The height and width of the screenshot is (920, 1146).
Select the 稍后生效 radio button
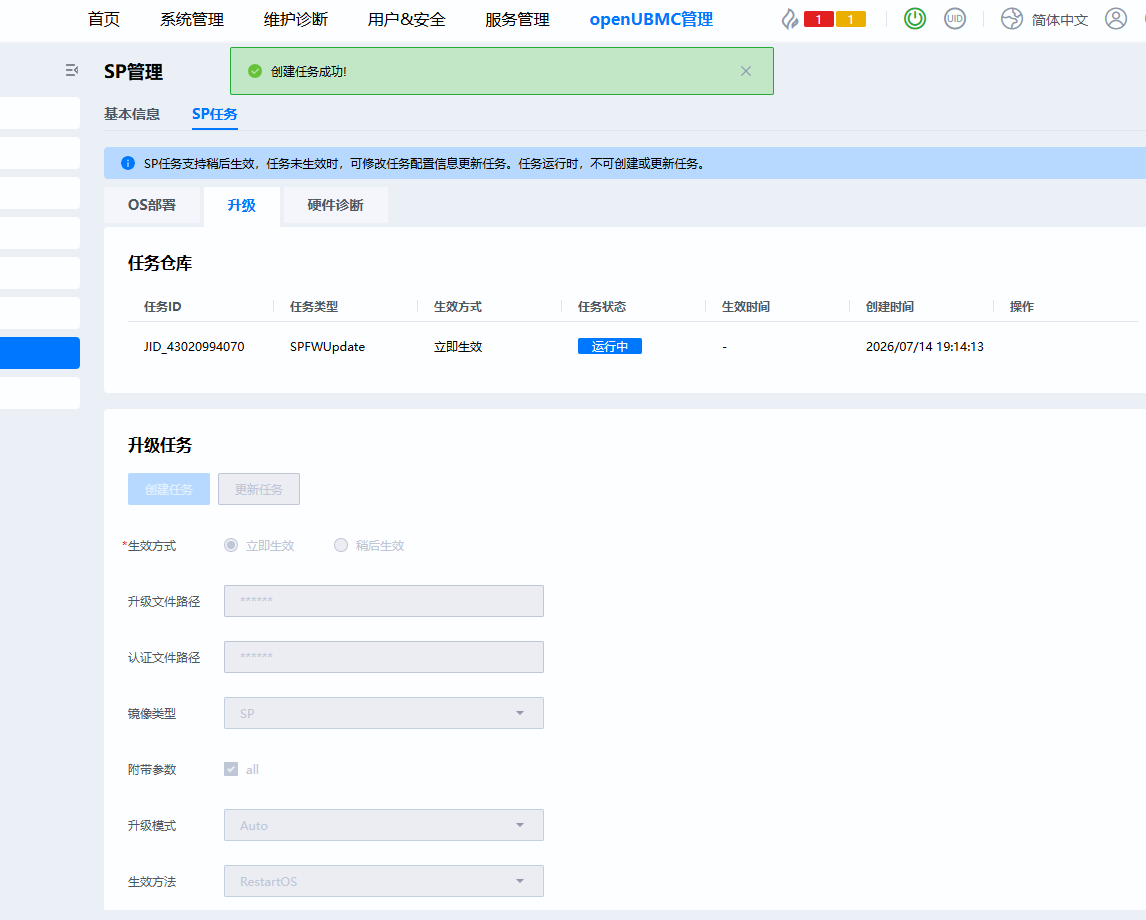[341, 545]
